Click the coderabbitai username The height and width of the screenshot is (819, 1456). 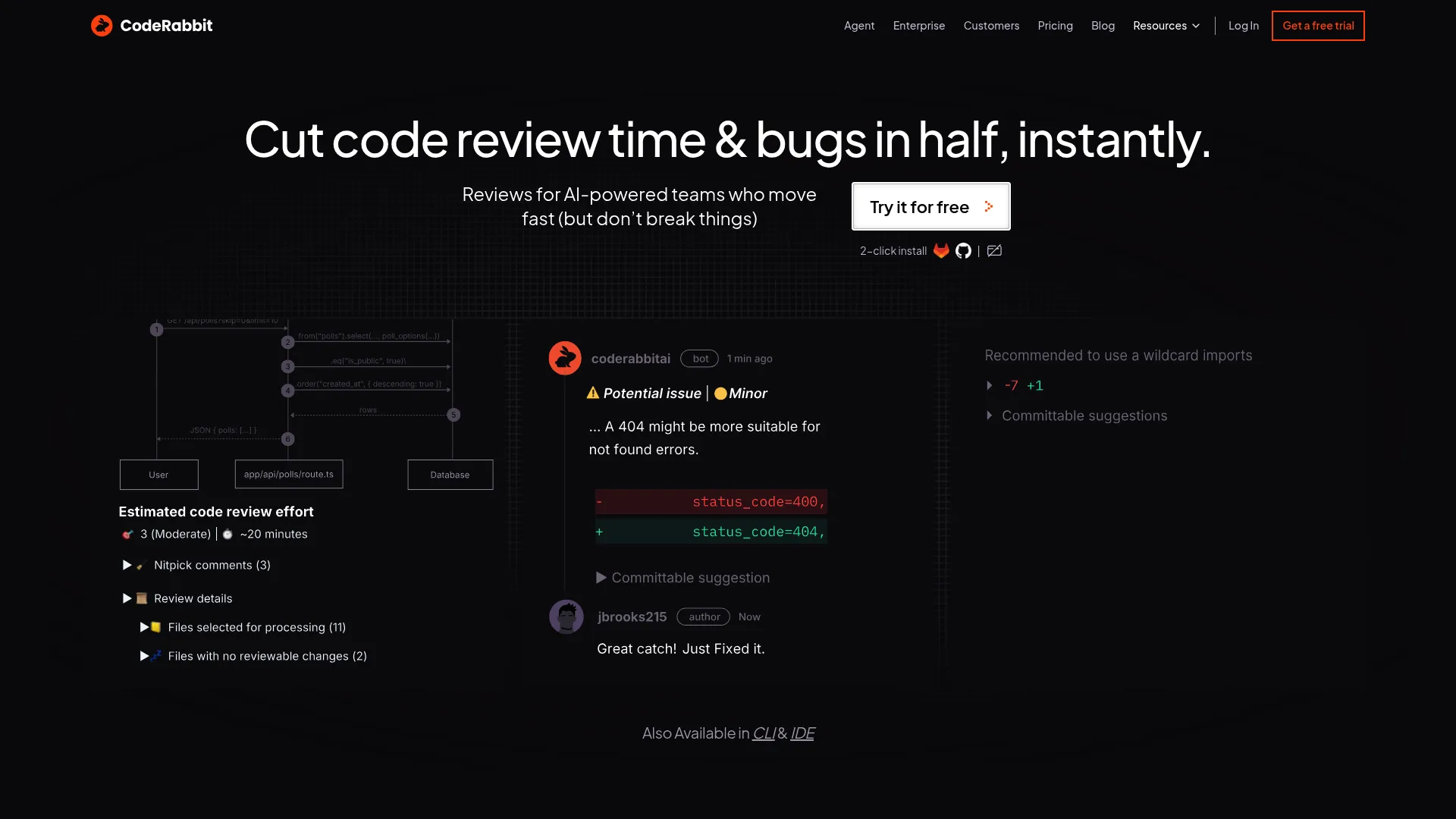pos(631,359)
